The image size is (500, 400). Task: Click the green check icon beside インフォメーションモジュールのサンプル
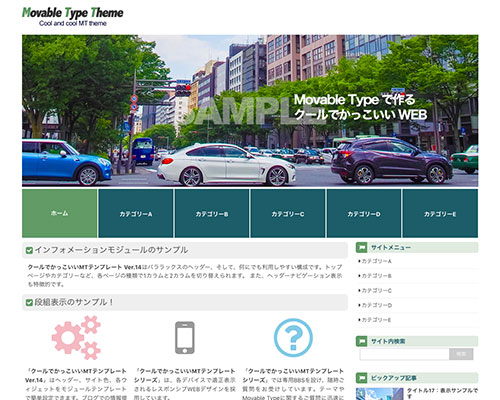click(x=29, y=250)
